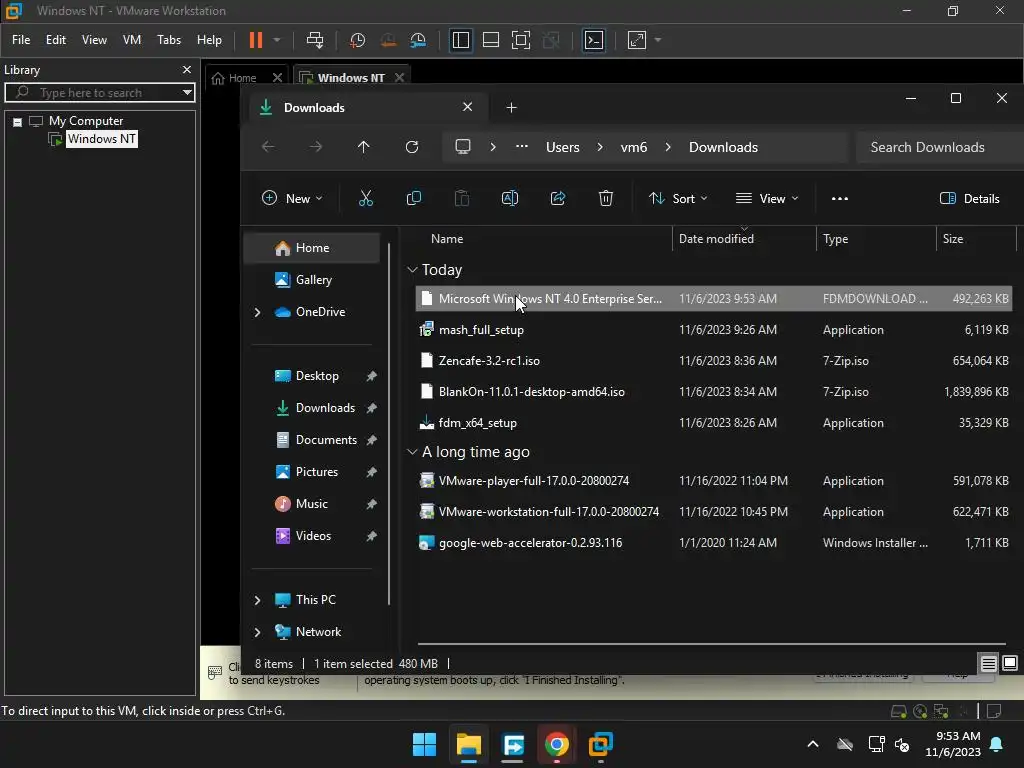Screen dimensions: 1024x768
Task: Expand This PC in the sidebar
Action: [257, 600]
